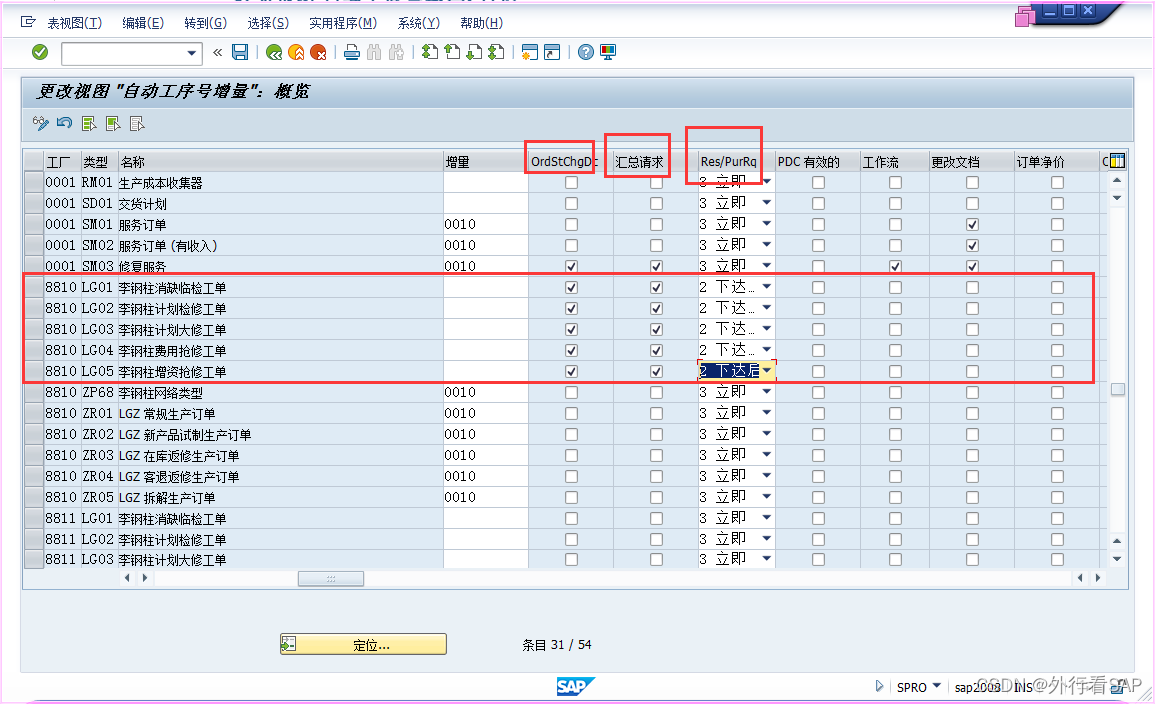Screen dimensions: 1157x704
Task: Click the 增量 column header
Action: coord(486,162)
